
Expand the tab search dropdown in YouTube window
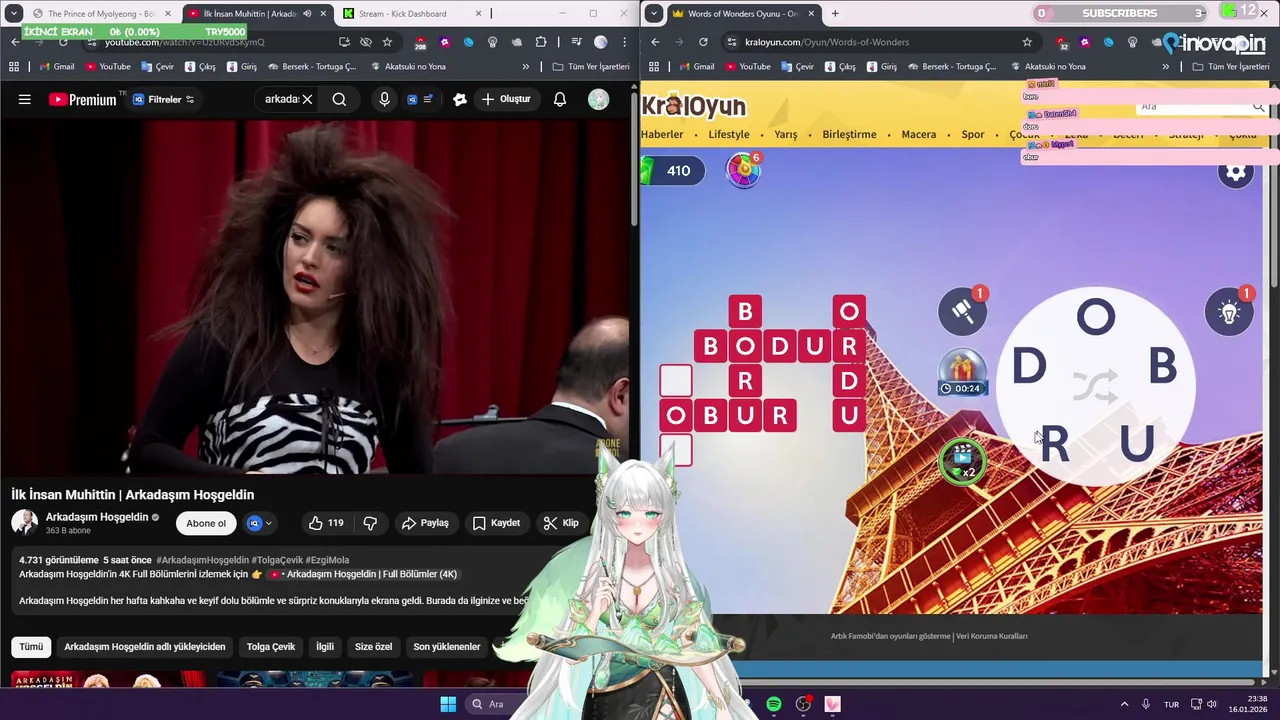pyautogui.click(x=14, y=14)
